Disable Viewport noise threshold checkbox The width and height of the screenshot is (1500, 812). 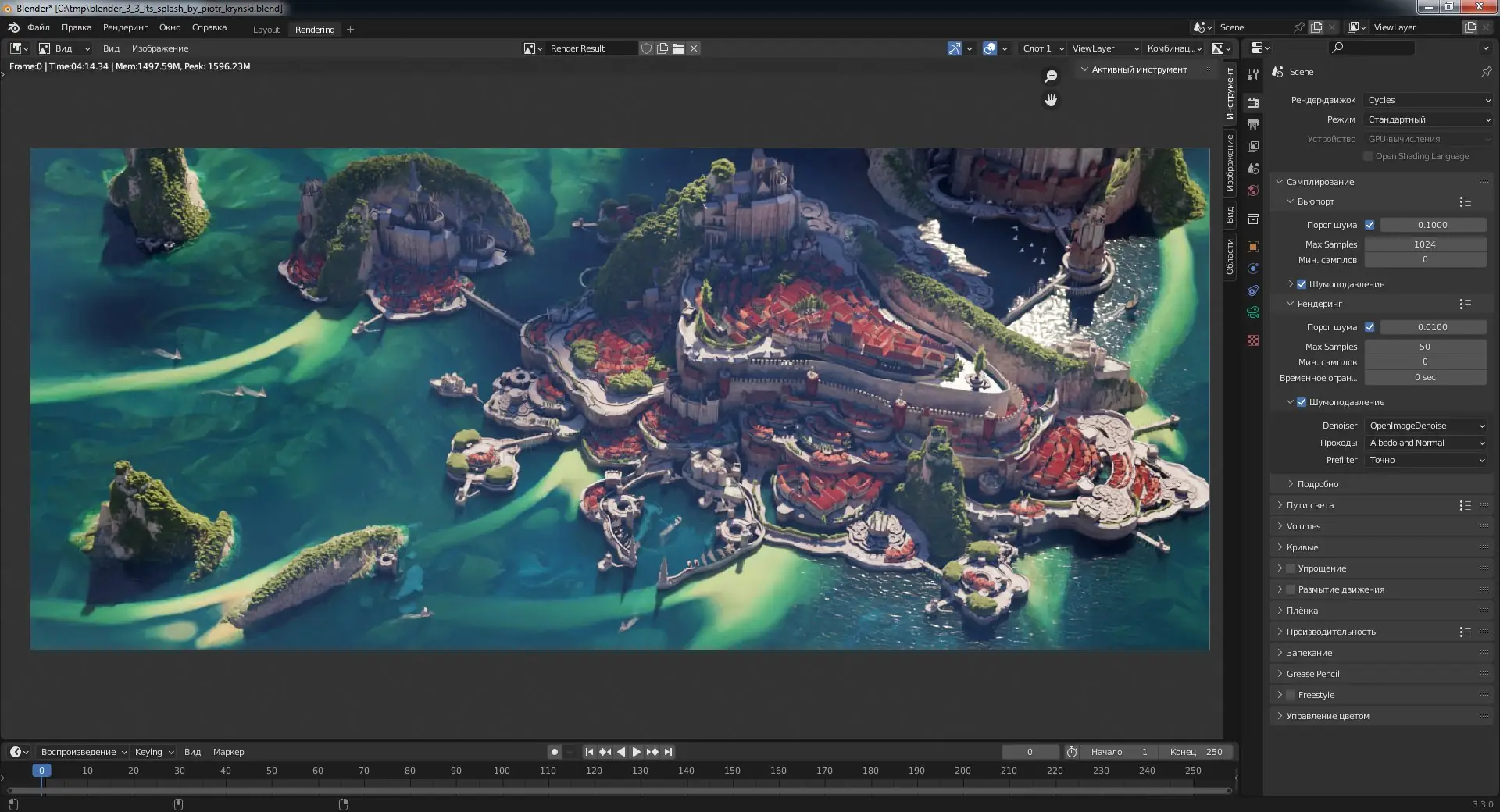click(x=1370, y=225)
